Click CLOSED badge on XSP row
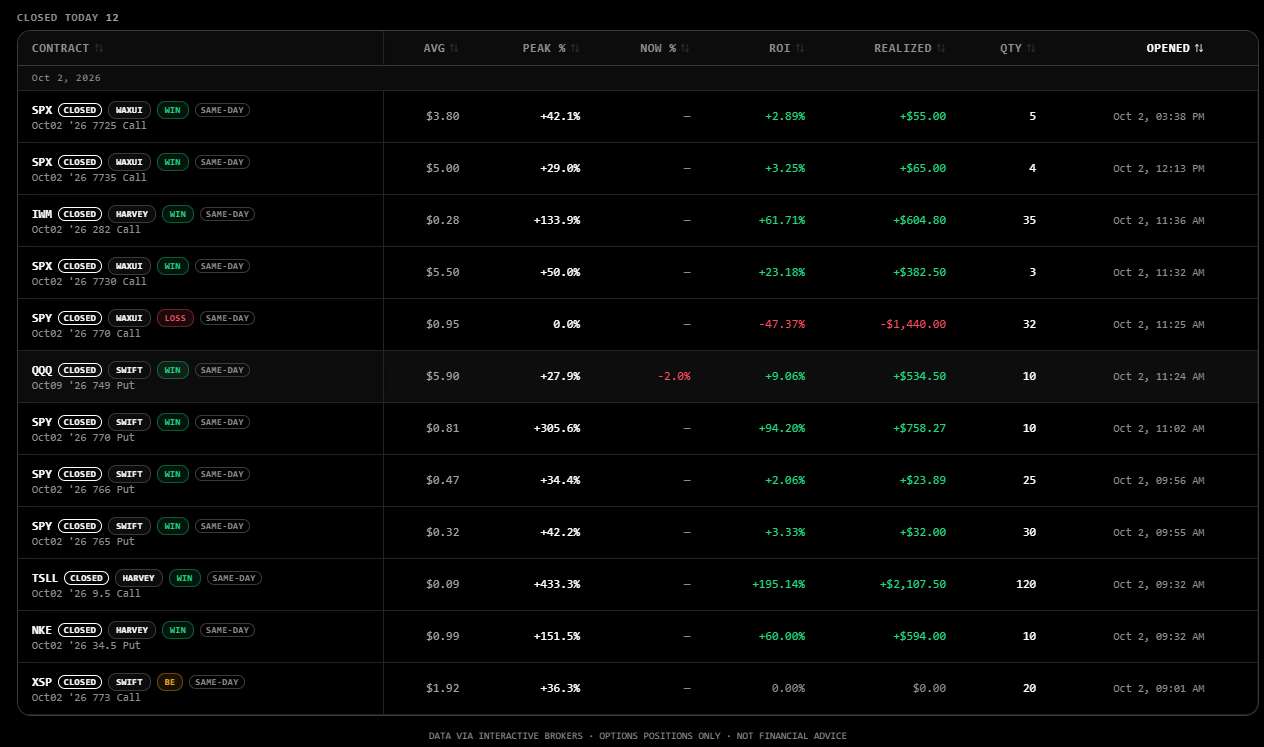Viewport: 1264px width, 747px height. [x=80, y=682]
